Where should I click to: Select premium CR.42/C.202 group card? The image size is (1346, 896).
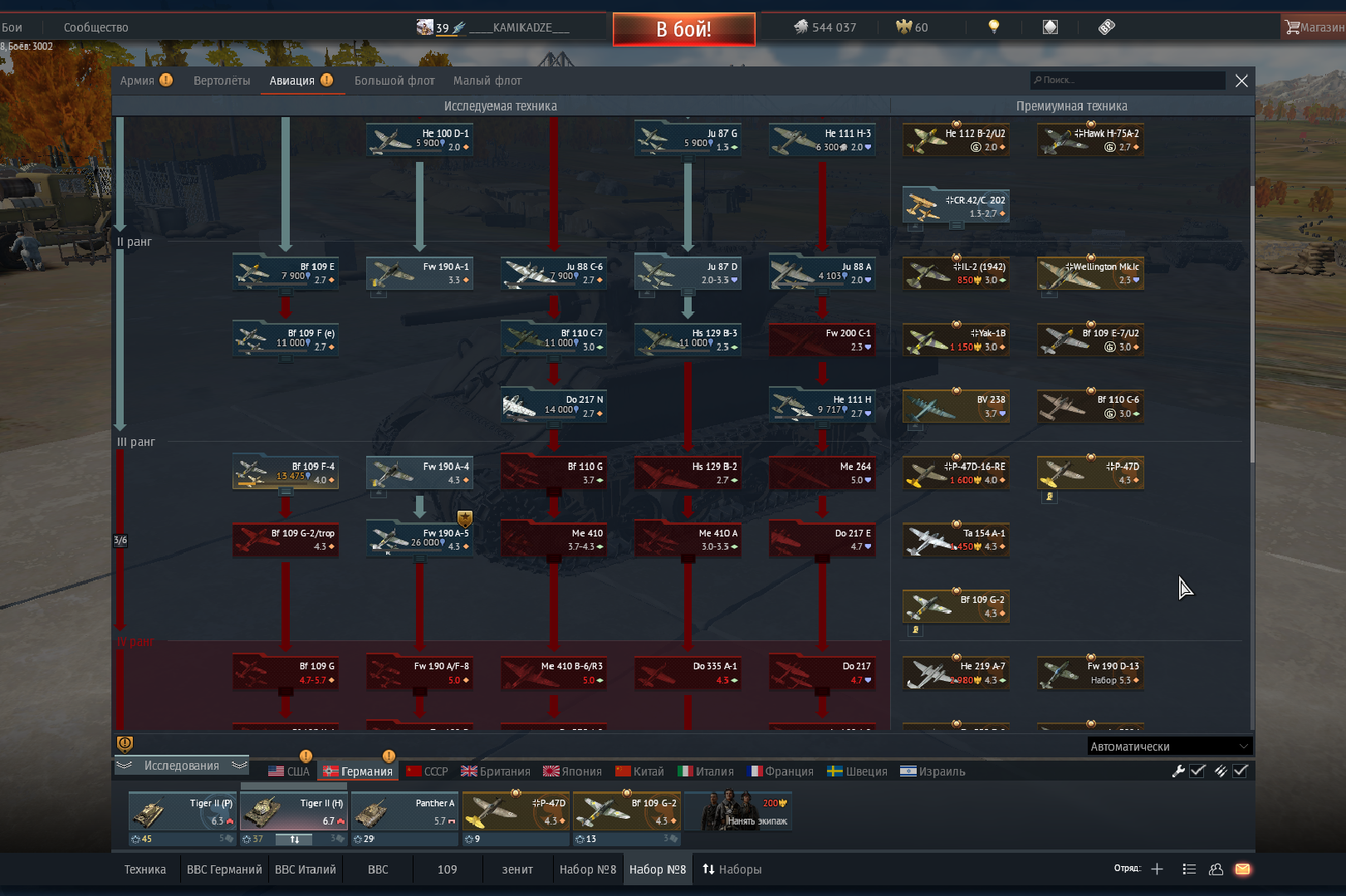956,206
